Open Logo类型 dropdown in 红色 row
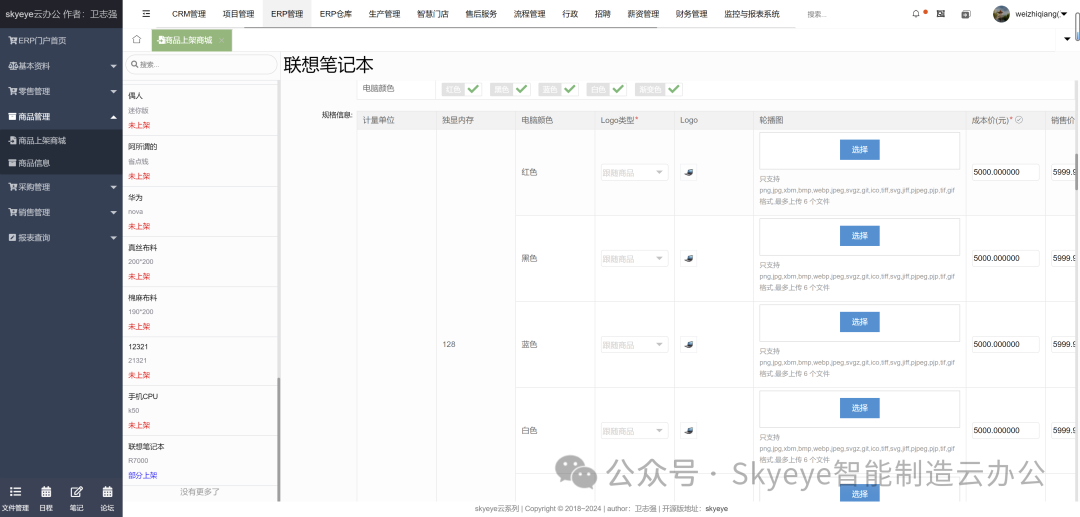1080x517 pixels. pyautogui.click(x=634, y=172)
